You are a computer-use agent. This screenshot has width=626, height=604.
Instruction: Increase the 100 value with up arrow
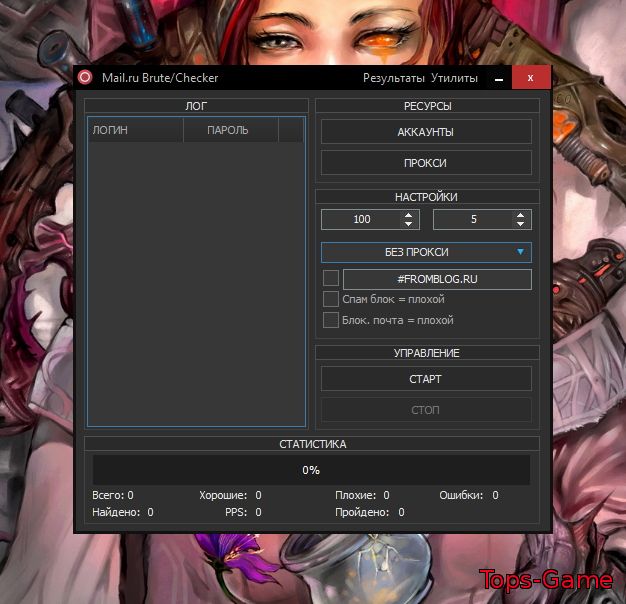tap(408, 215)
